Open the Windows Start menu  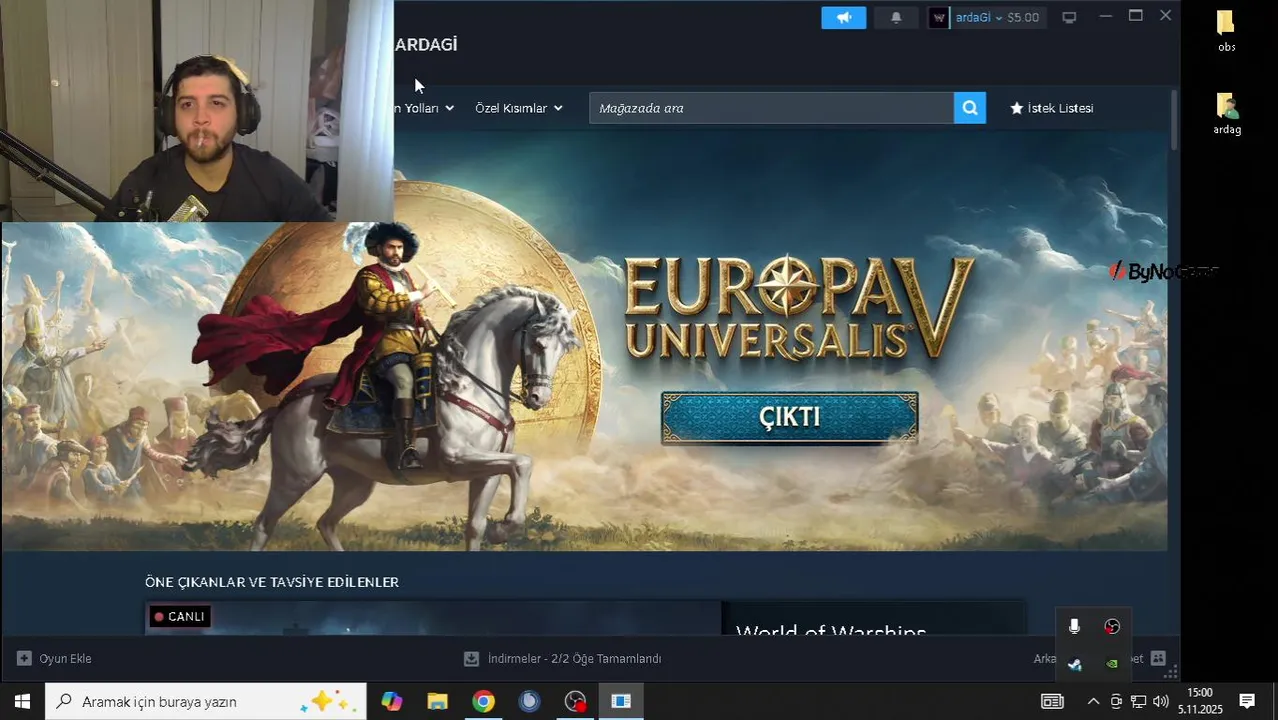pos(22,701)
